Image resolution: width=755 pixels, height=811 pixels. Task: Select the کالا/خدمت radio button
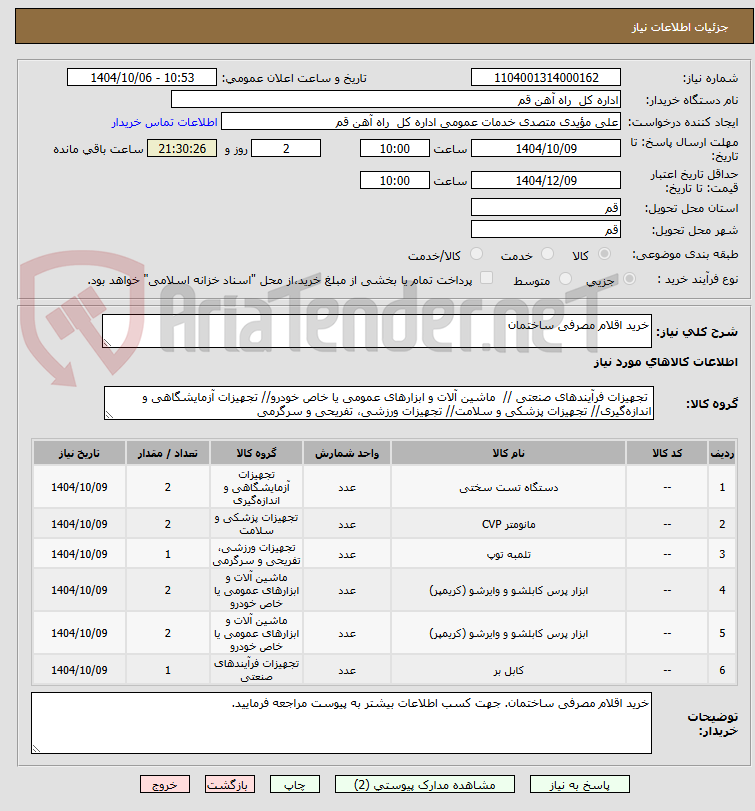[x=476, y=254]
